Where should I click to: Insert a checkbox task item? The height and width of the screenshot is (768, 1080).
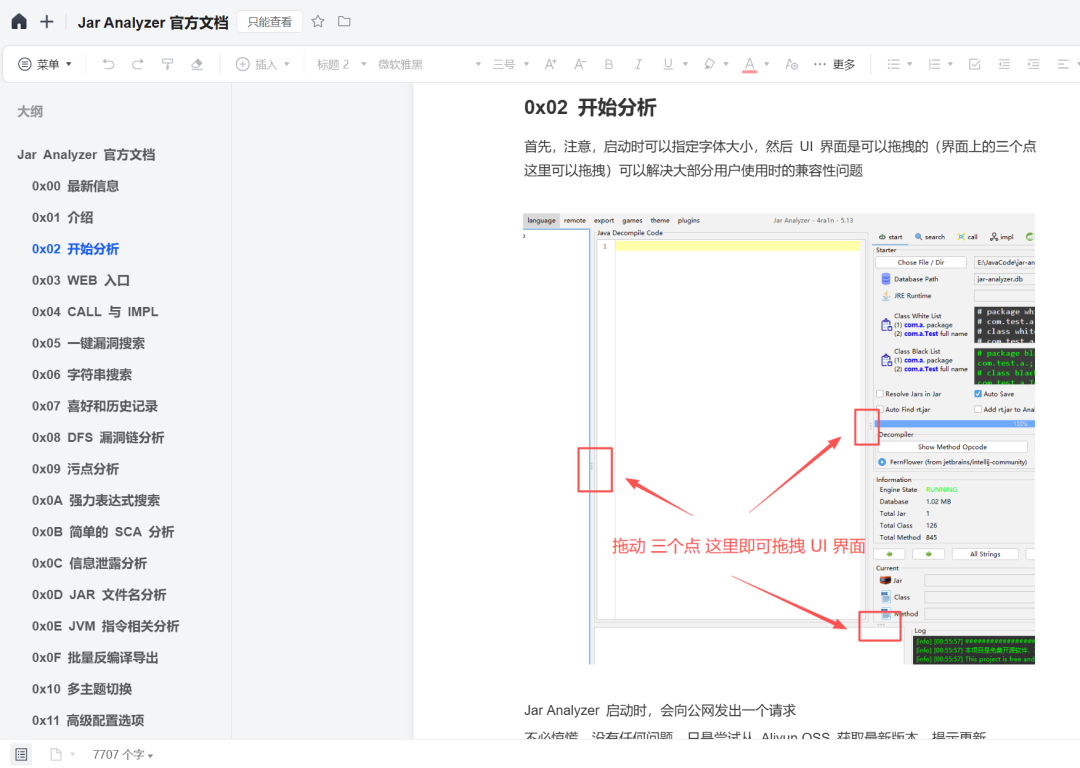tap(975, 64)
